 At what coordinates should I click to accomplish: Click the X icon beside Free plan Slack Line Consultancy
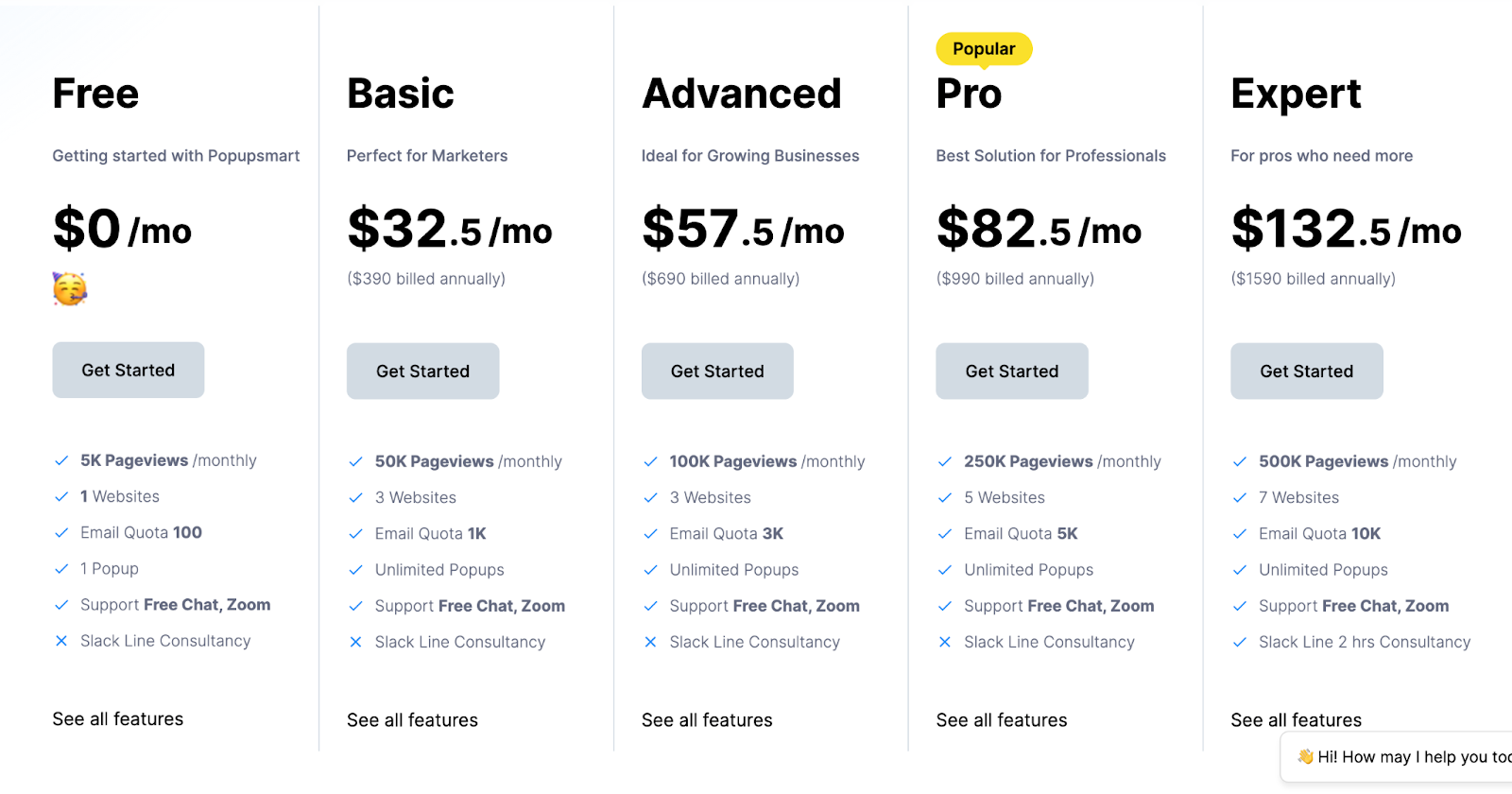click(x=61, y=641)
